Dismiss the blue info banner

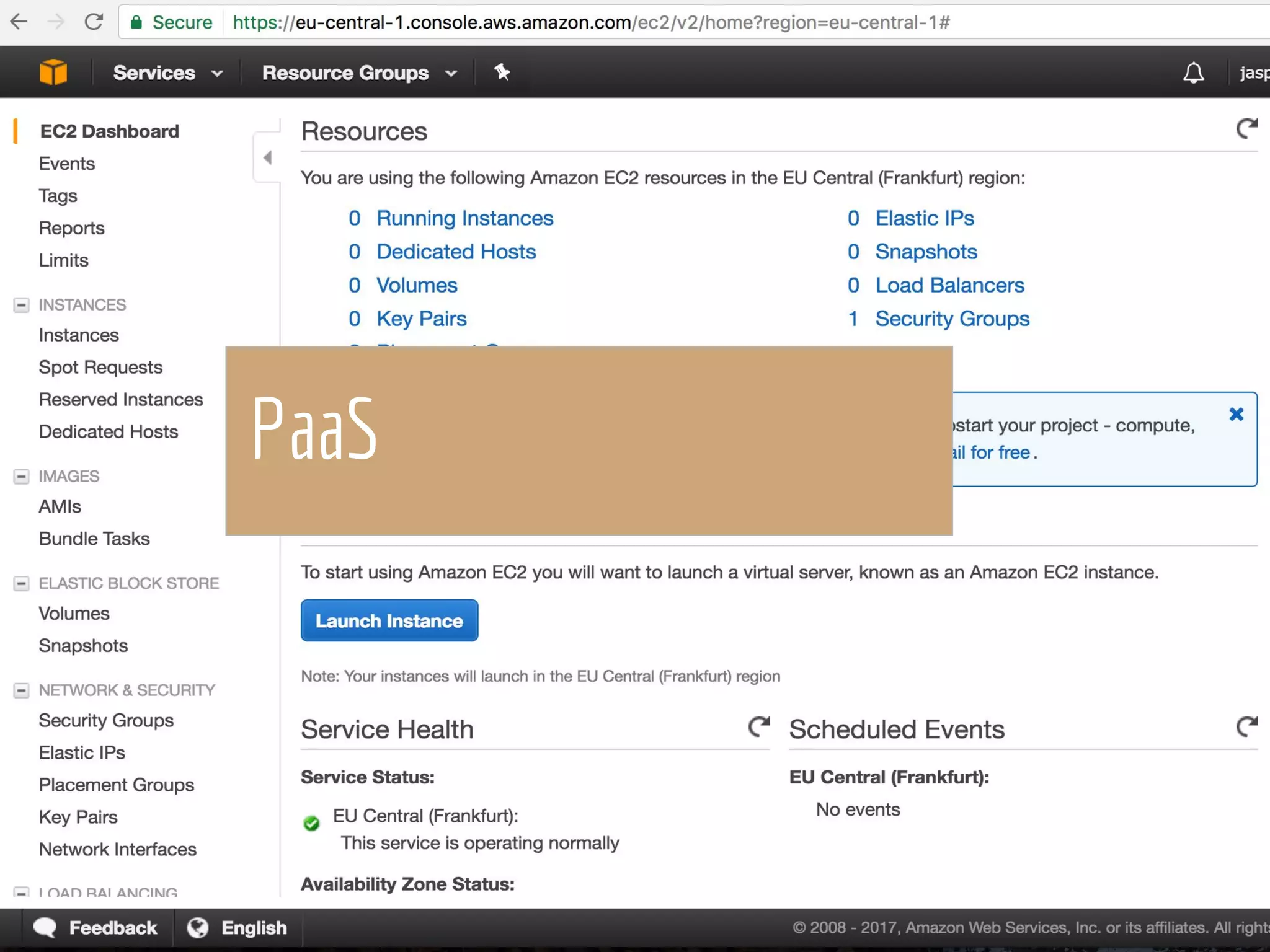(x=1236, y=415)
